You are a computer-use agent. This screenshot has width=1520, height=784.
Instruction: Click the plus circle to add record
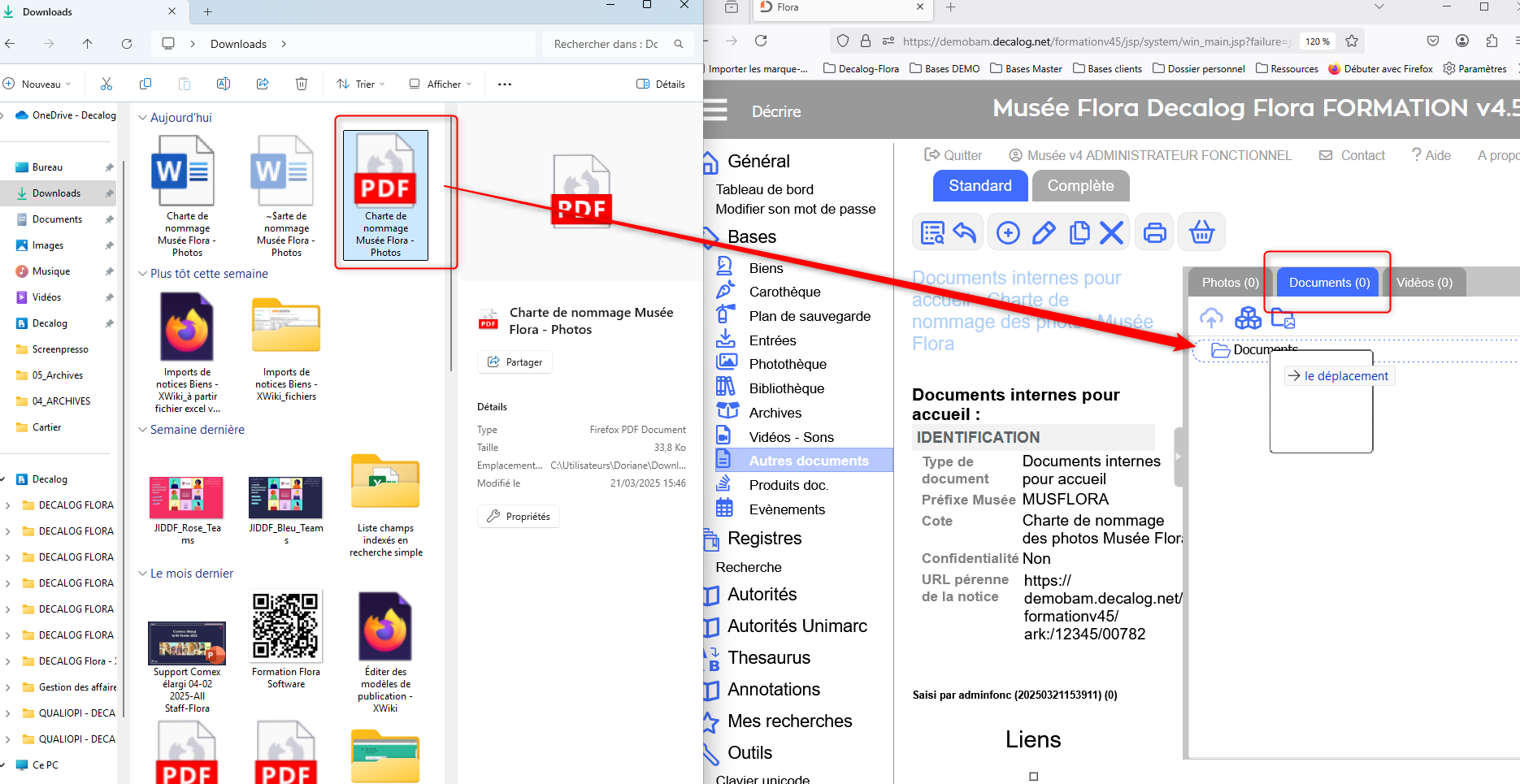pyautogui.click(x=1008, y=233)
